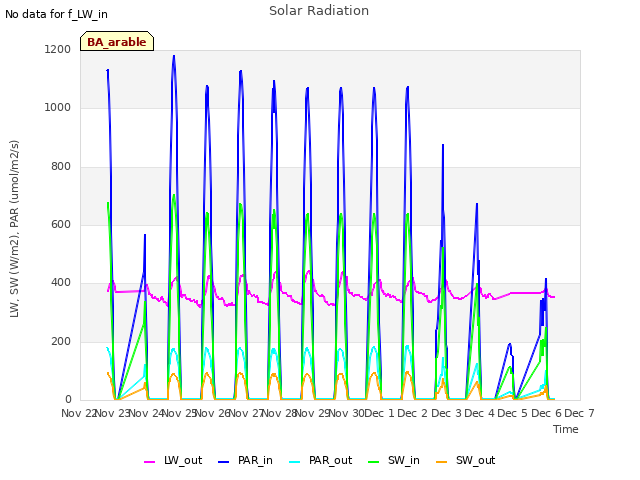
Task: Click the Dec 4 x-axis label
Action: pos(479,413)
